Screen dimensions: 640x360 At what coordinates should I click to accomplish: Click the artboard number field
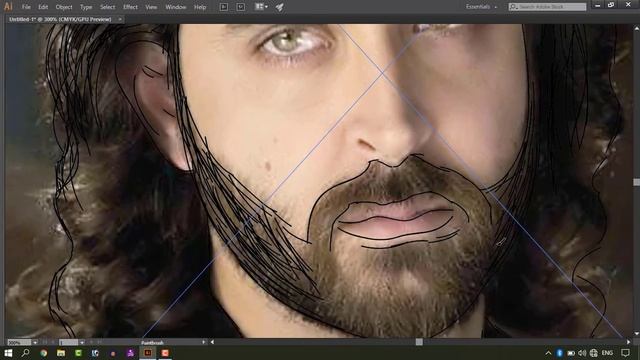pos(68,342)
